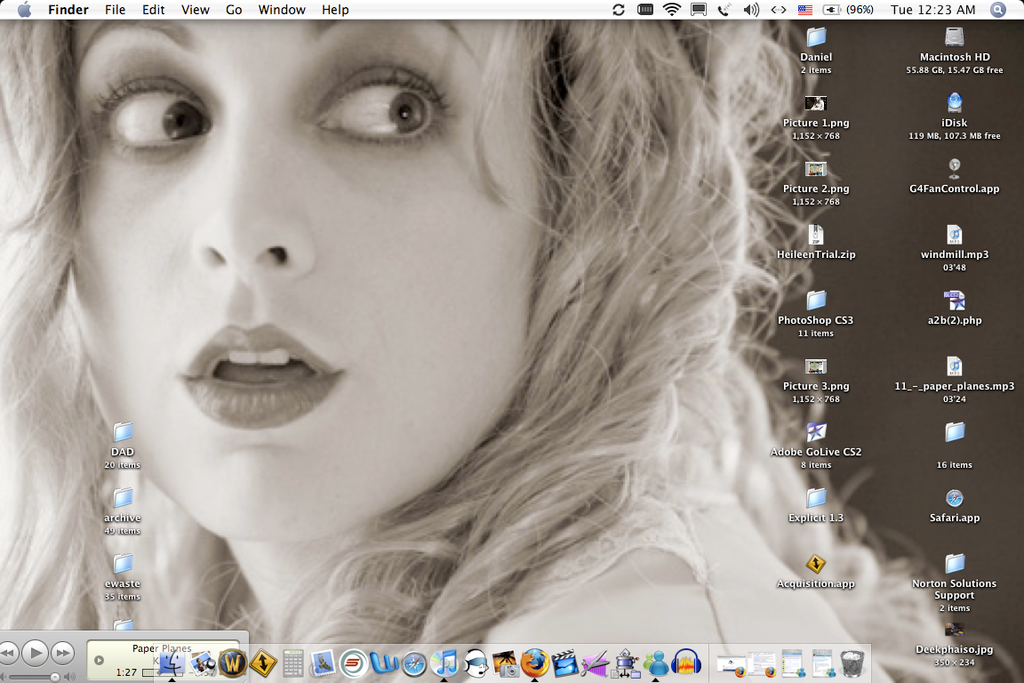The width and height of the screenshot is (1024, 683).
Task: Open iTunes in the dock
Action: [x=445, y=662]
